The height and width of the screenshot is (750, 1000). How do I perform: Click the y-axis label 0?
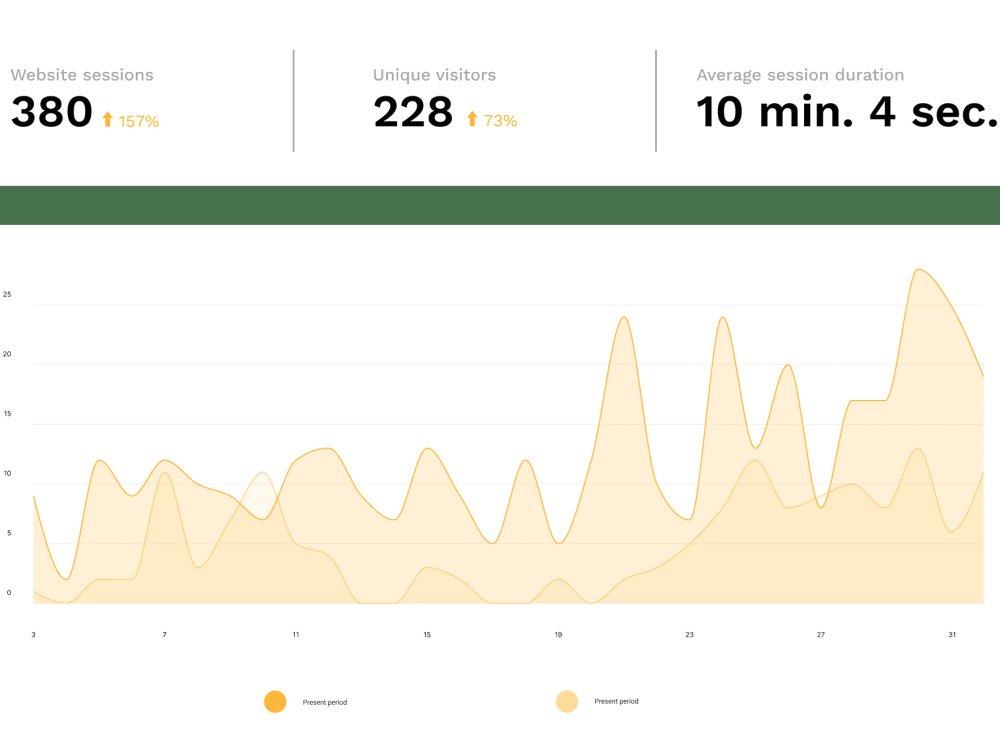9,592
